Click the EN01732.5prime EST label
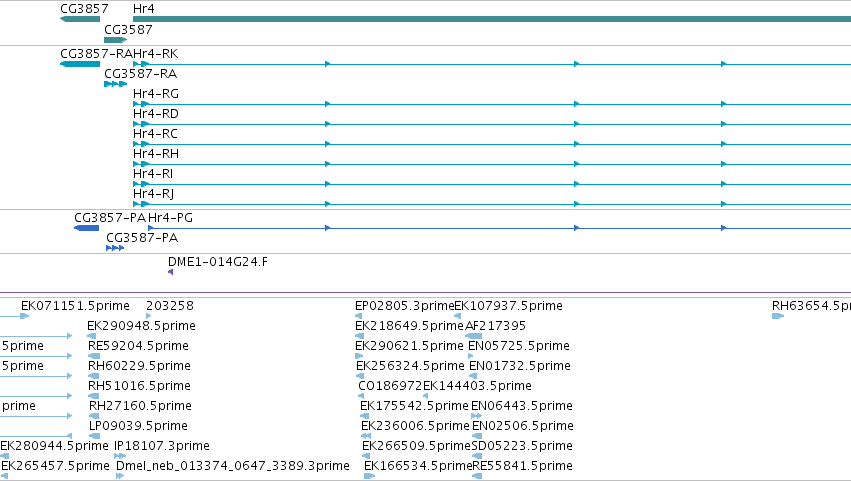This screenshot has width=851, height=481. point(520,366)
